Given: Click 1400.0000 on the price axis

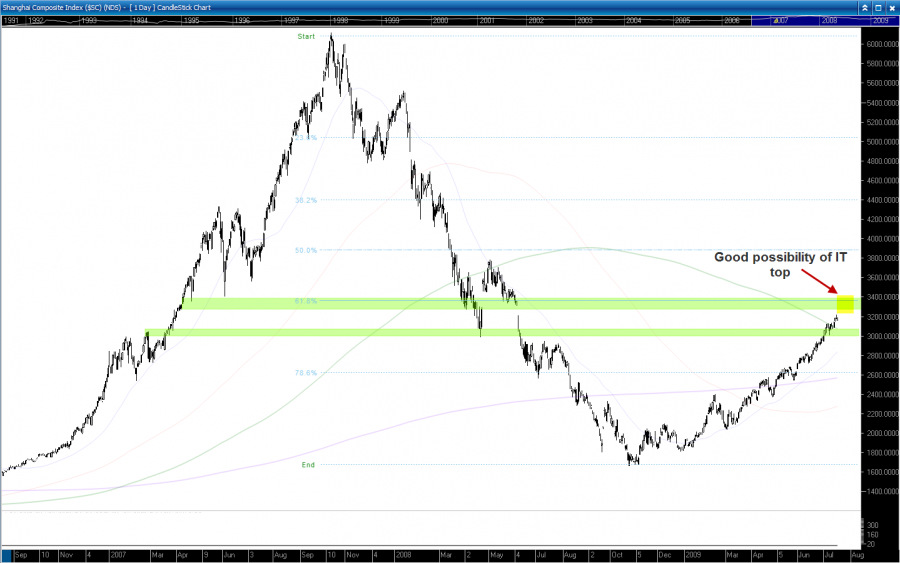Looking at the screenshot, I should pyautogui.click(x=883, y=492).
